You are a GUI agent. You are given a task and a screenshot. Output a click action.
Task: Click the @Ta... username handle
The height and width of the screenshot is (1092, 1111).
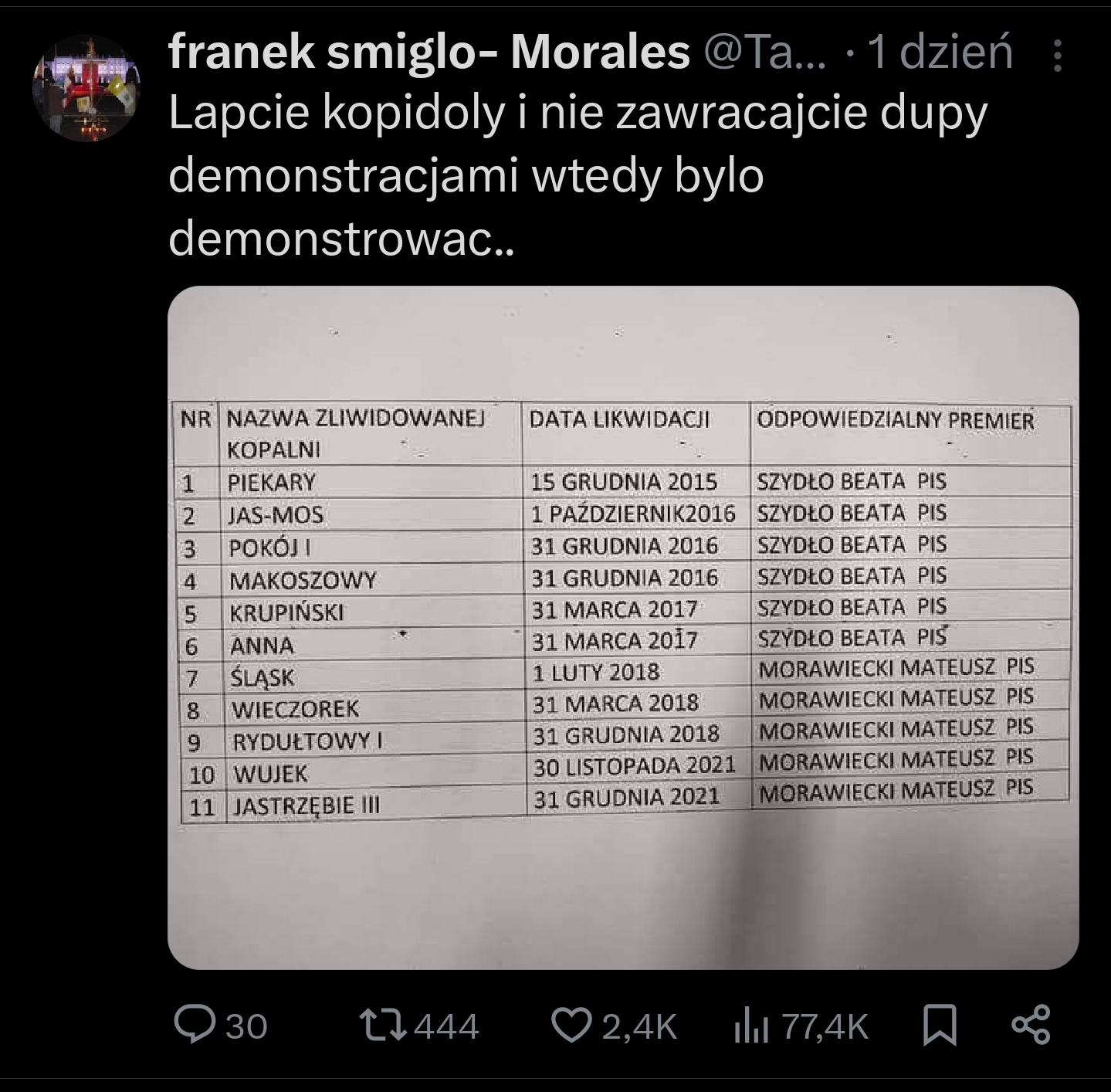click(x=763, y=53)
